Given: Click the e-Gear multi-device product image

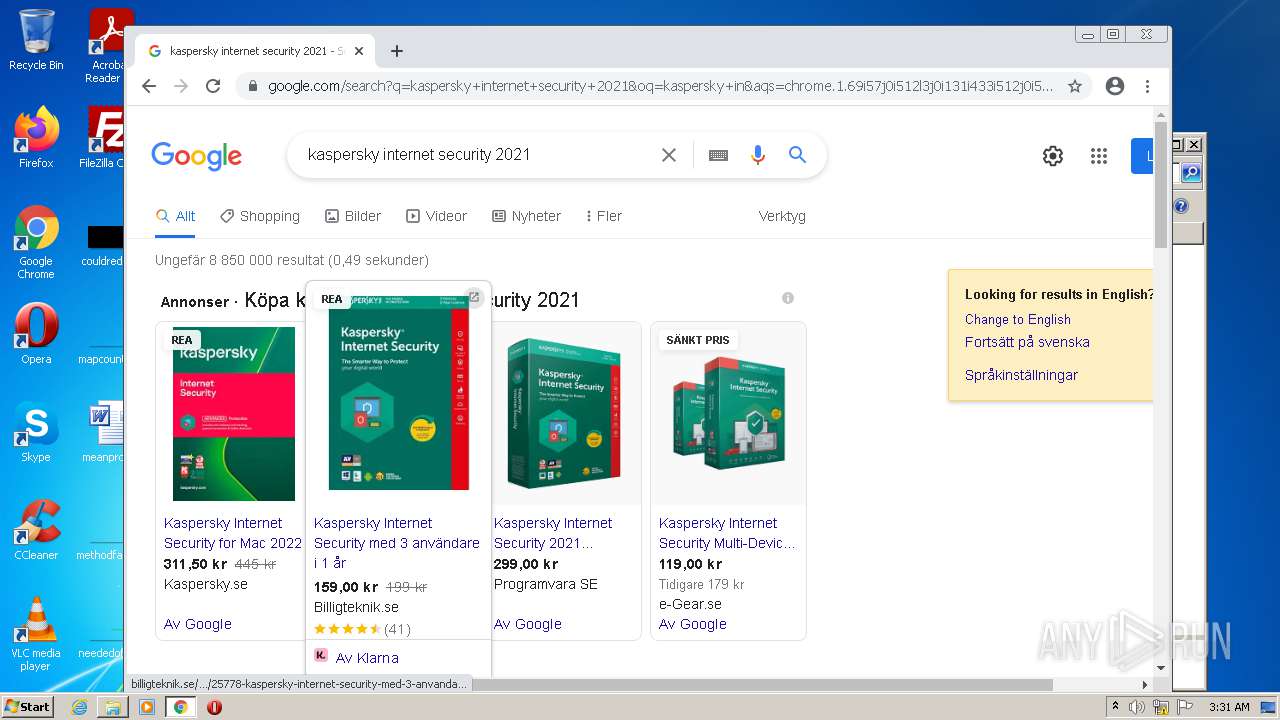Looking at the screenshot, I should [x=728, y=413].
